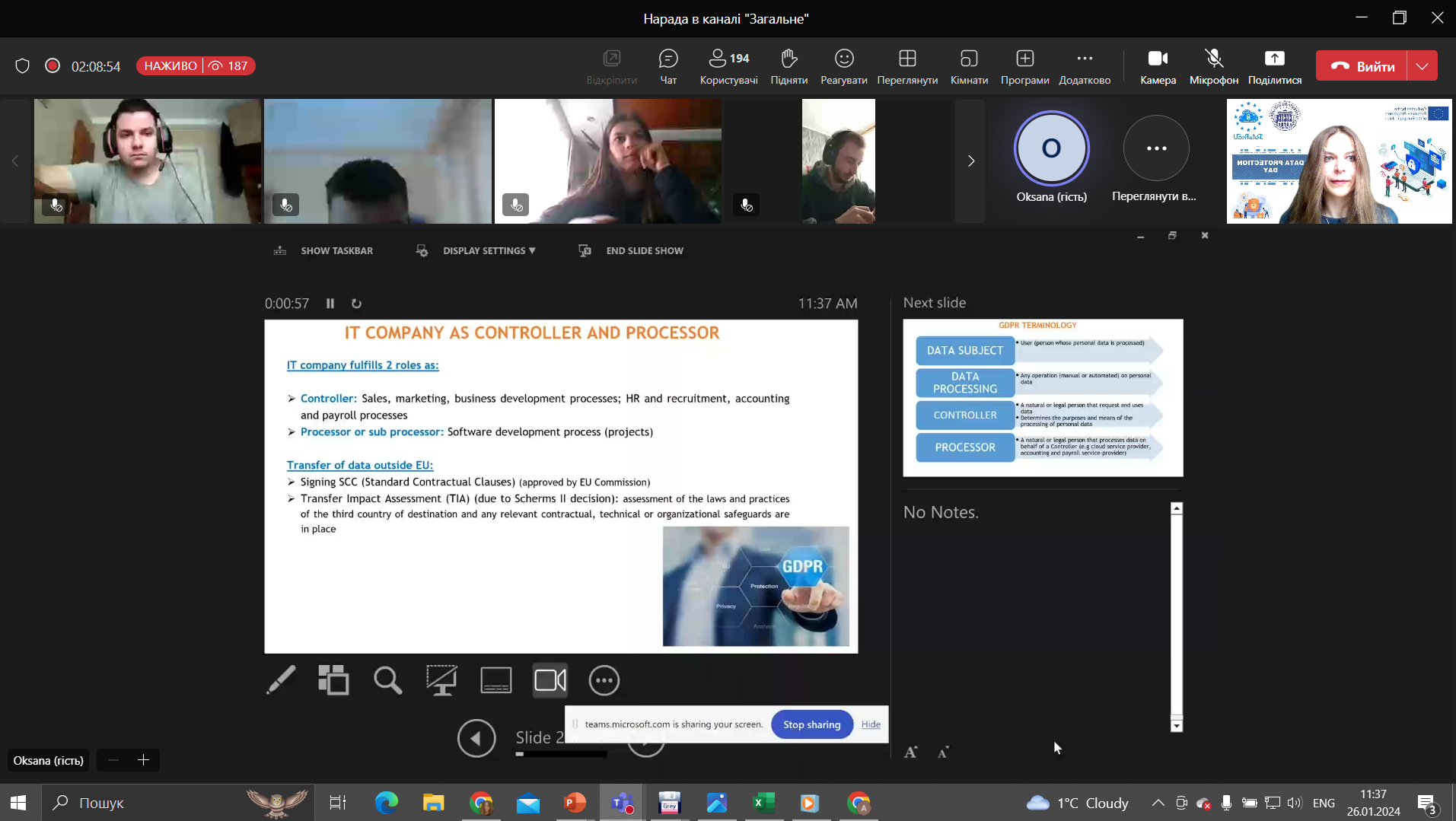Image resolution: width=1456 pixels, height=821 pixels.
Task: Unmute the Microphone
Action: click(x=1213, y=66)
